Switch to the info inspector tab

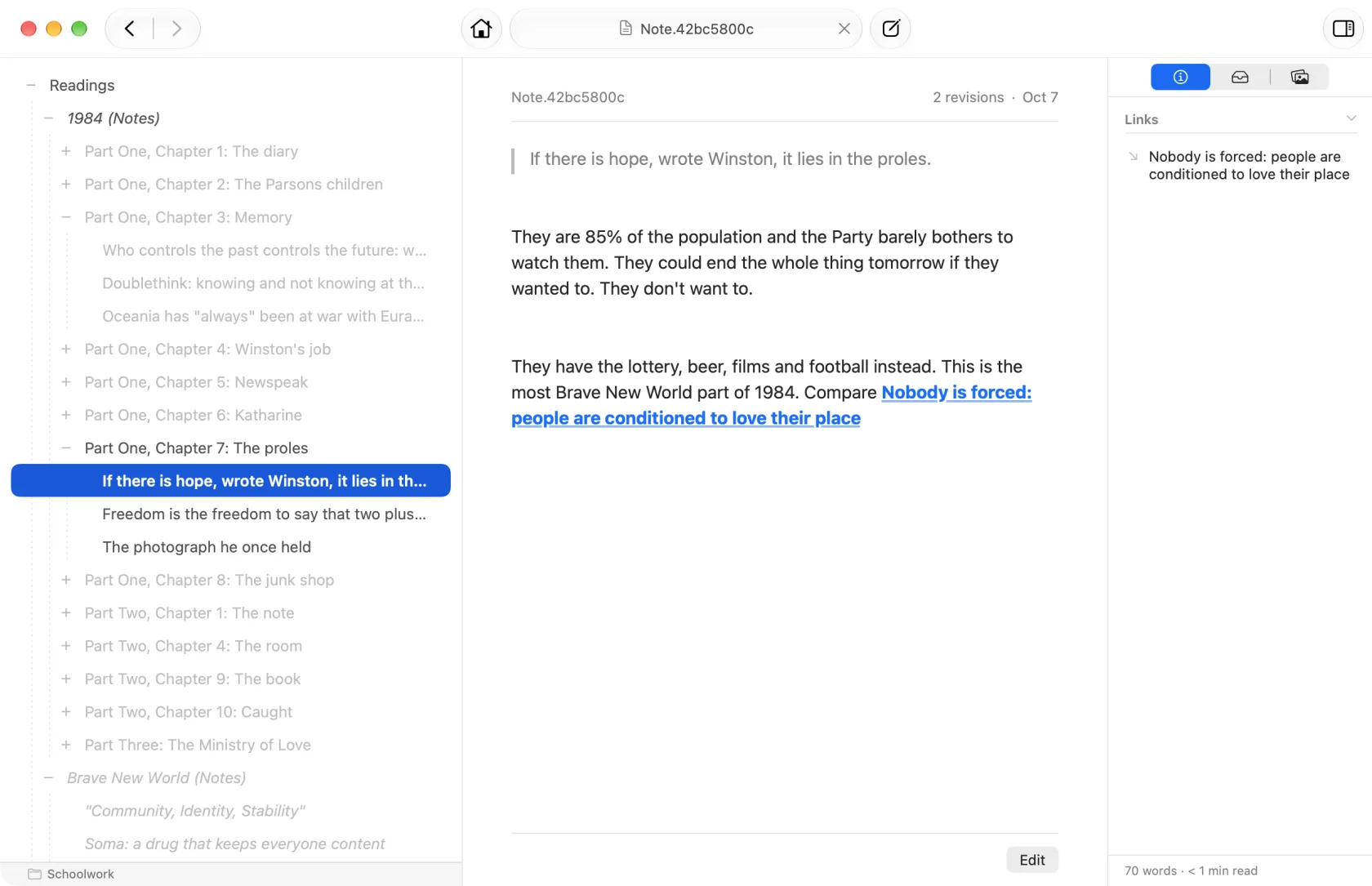pyautogui.click(x=1180, y=77)
